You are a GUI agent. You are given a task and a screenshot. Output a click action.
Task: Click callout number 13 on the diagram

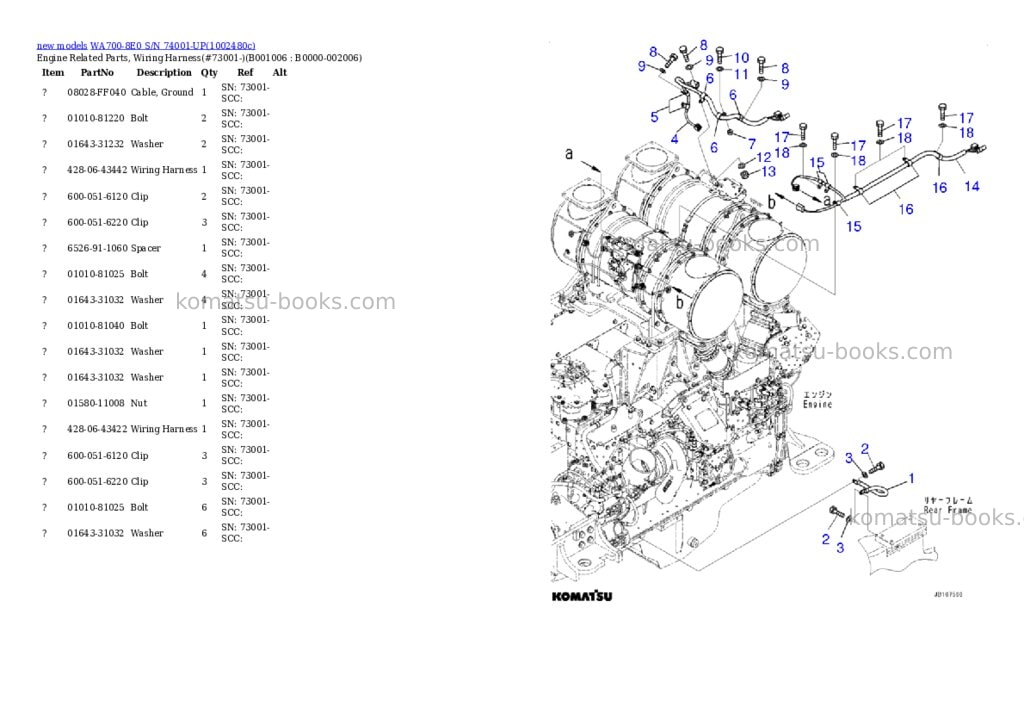tap(769, 171)
